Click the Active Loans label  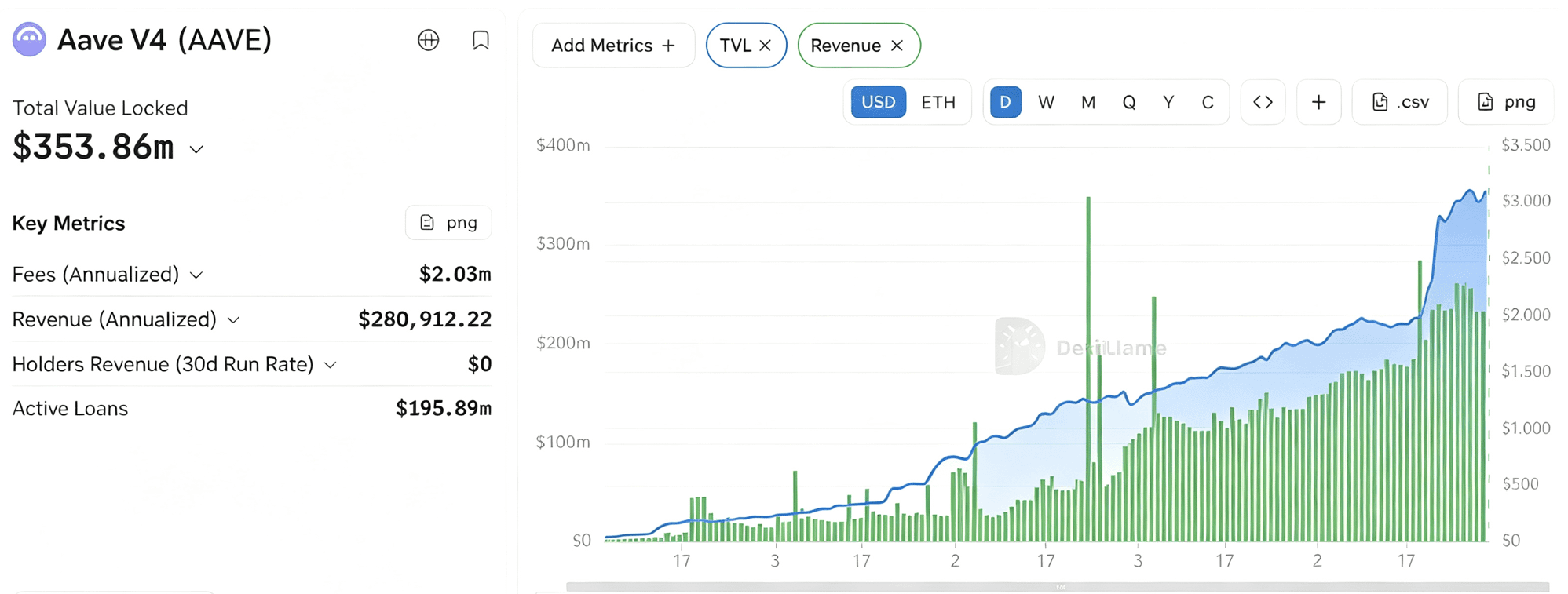pyautogui.click(x=71, y=409)
